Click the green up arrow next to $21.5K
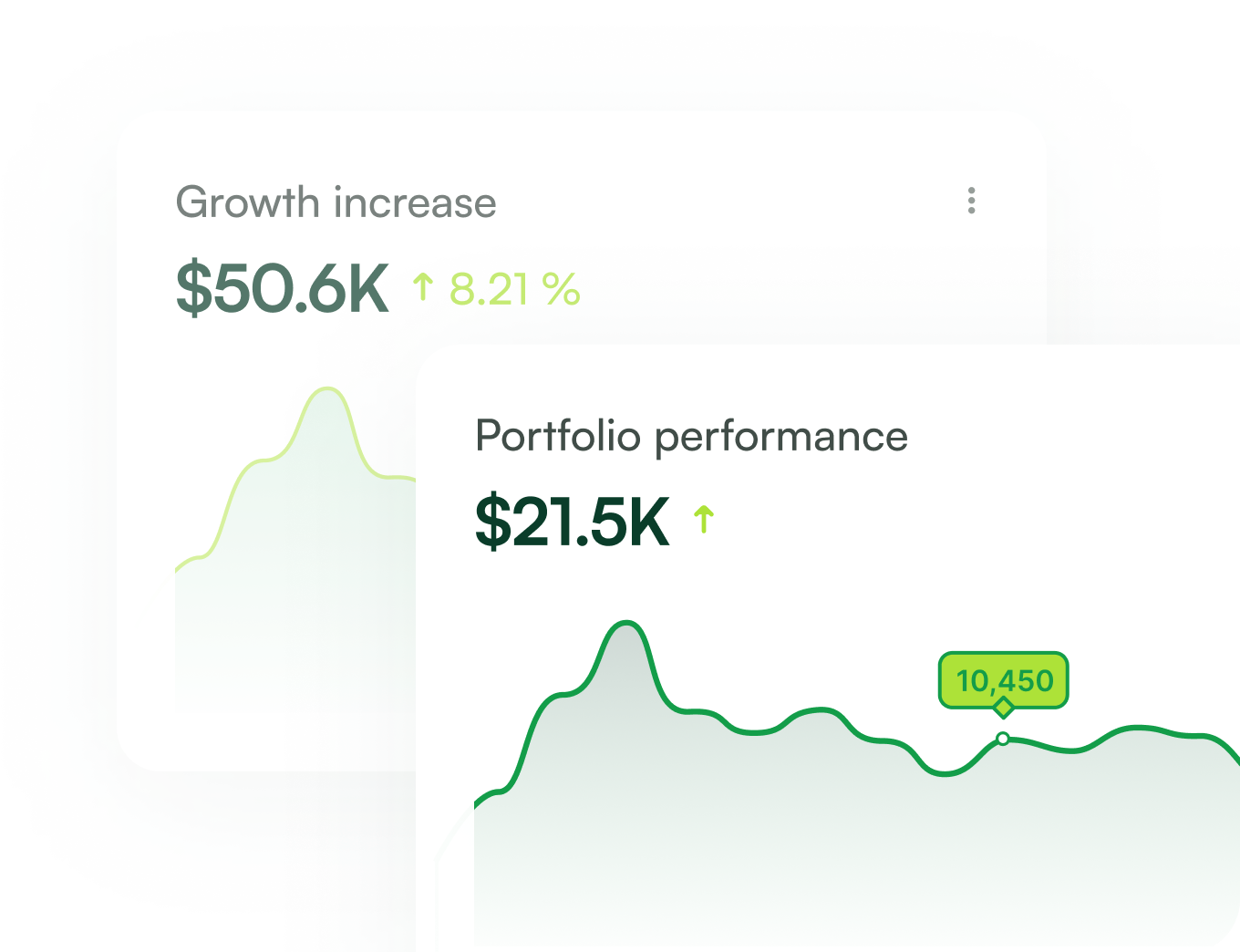 (x=703, y=520)
